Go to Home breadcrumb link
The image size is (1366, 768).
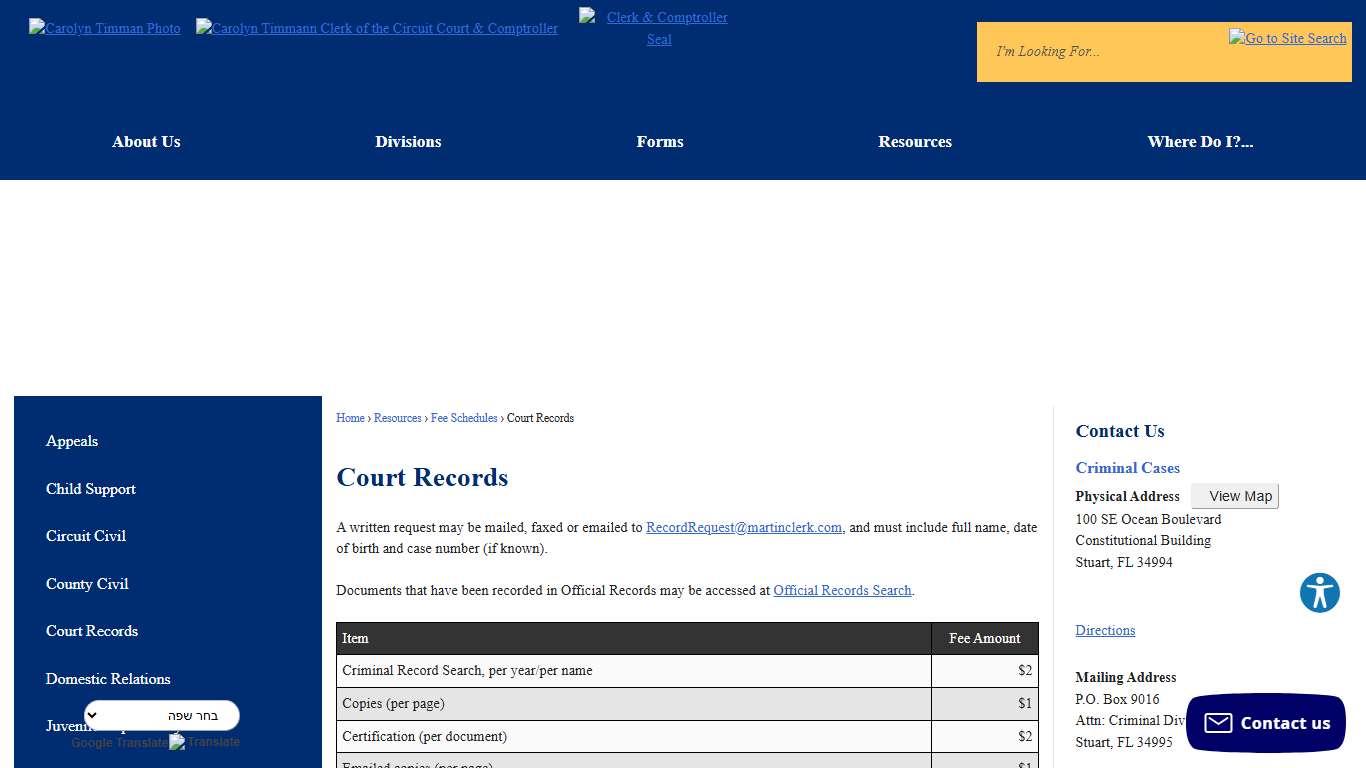click(350, 418)
